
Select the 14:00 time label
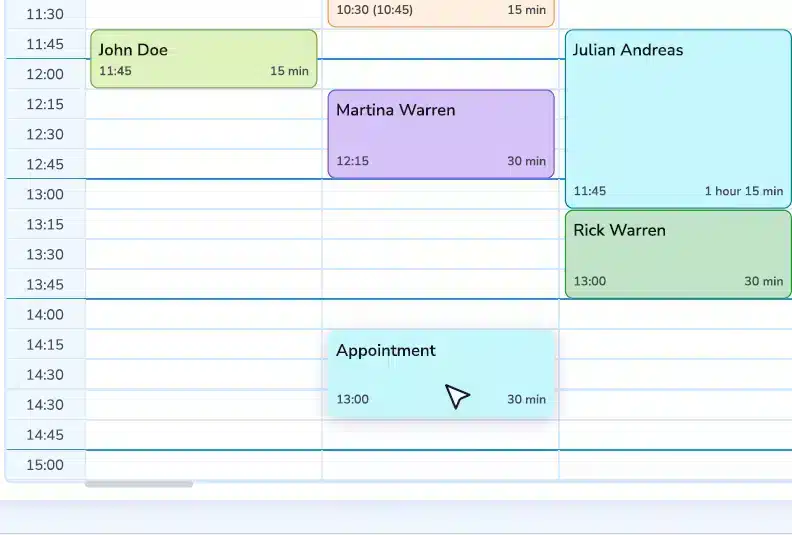[x=45, y=315]
